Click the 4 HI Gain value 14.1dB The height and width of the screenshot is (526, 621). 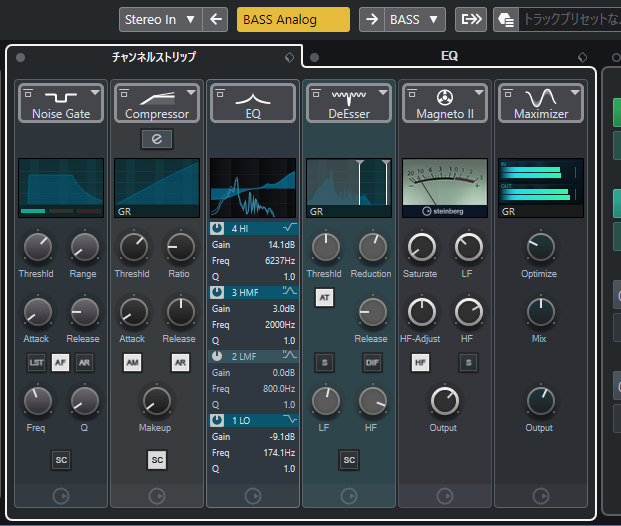tap(282, 245)
